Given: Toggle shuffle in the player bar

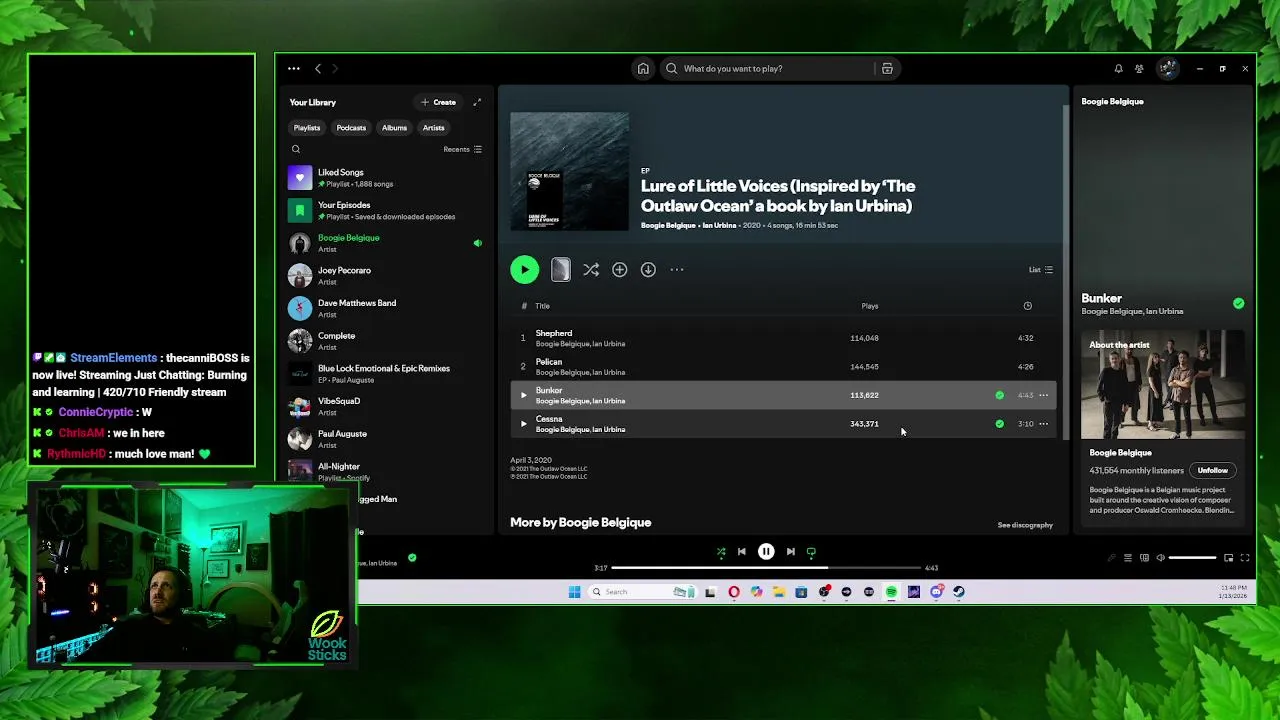Looking at the screenshot, I should point(721,552).
